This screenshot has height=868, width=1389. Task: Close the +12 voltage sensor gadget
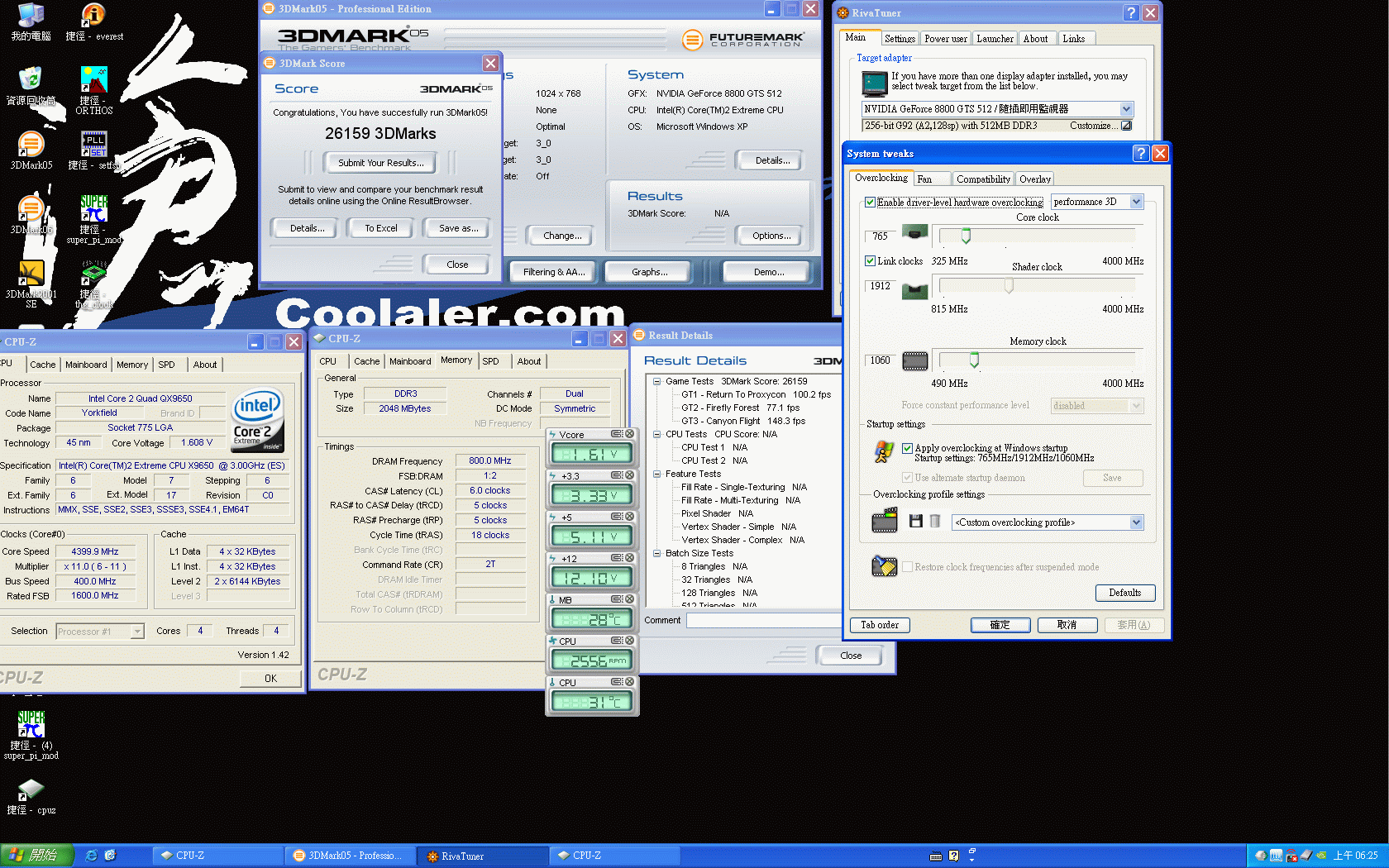(x=629, y=558)
